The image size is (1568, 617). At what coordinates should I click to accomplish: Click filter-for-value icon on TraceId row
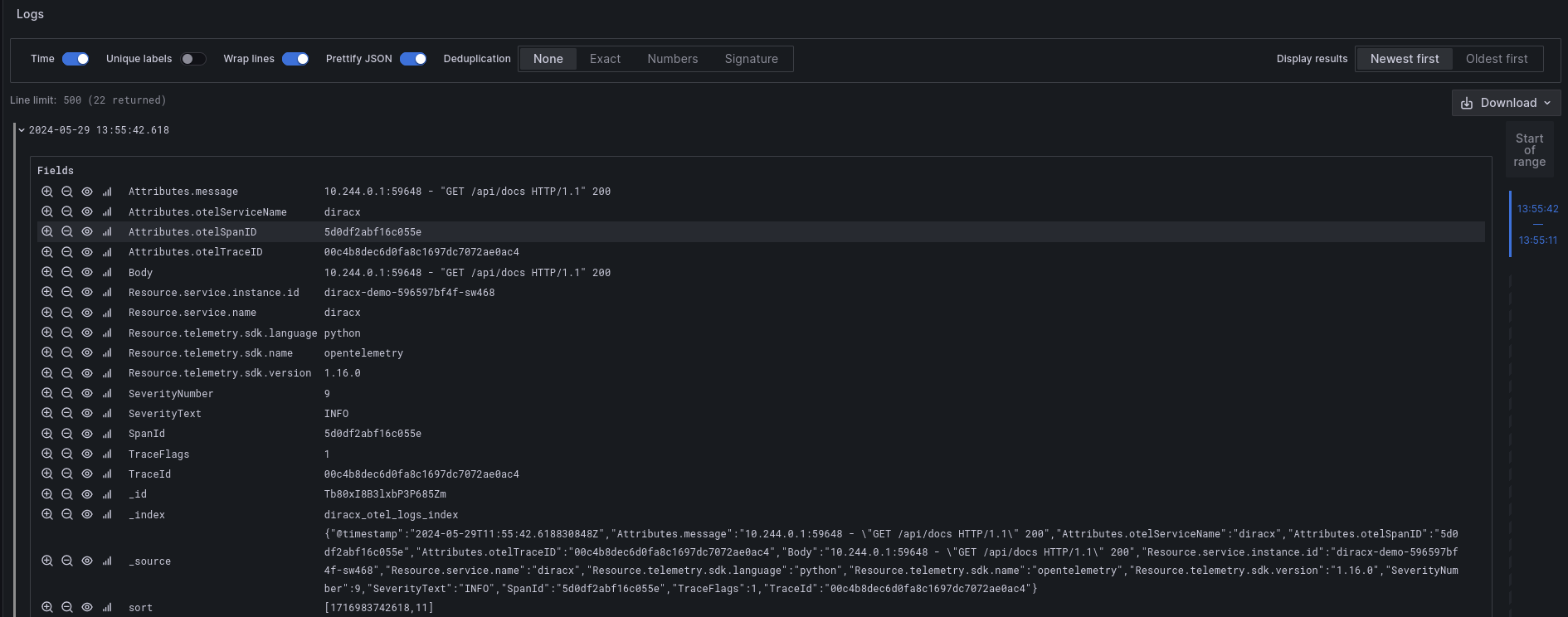point(47,474)
